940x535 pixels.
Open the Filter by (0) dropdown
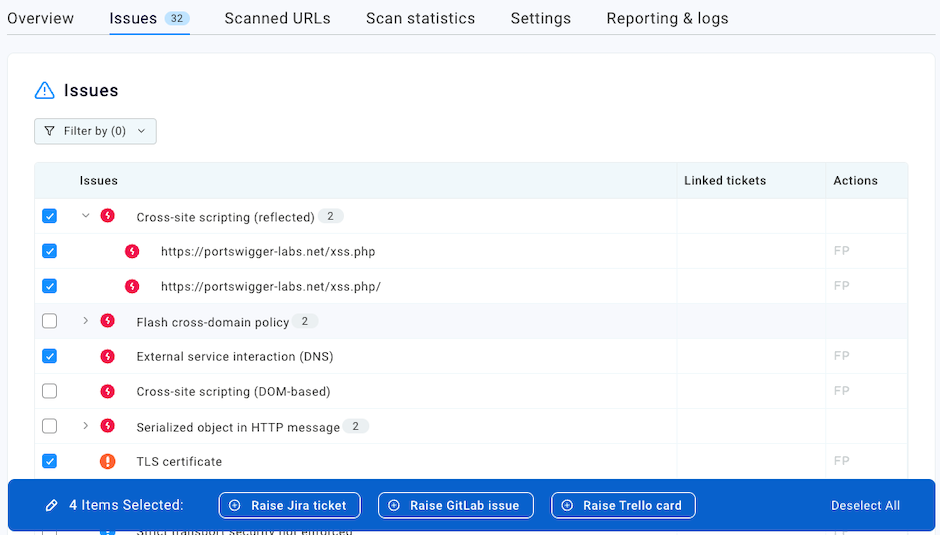(x=95, y=131)
